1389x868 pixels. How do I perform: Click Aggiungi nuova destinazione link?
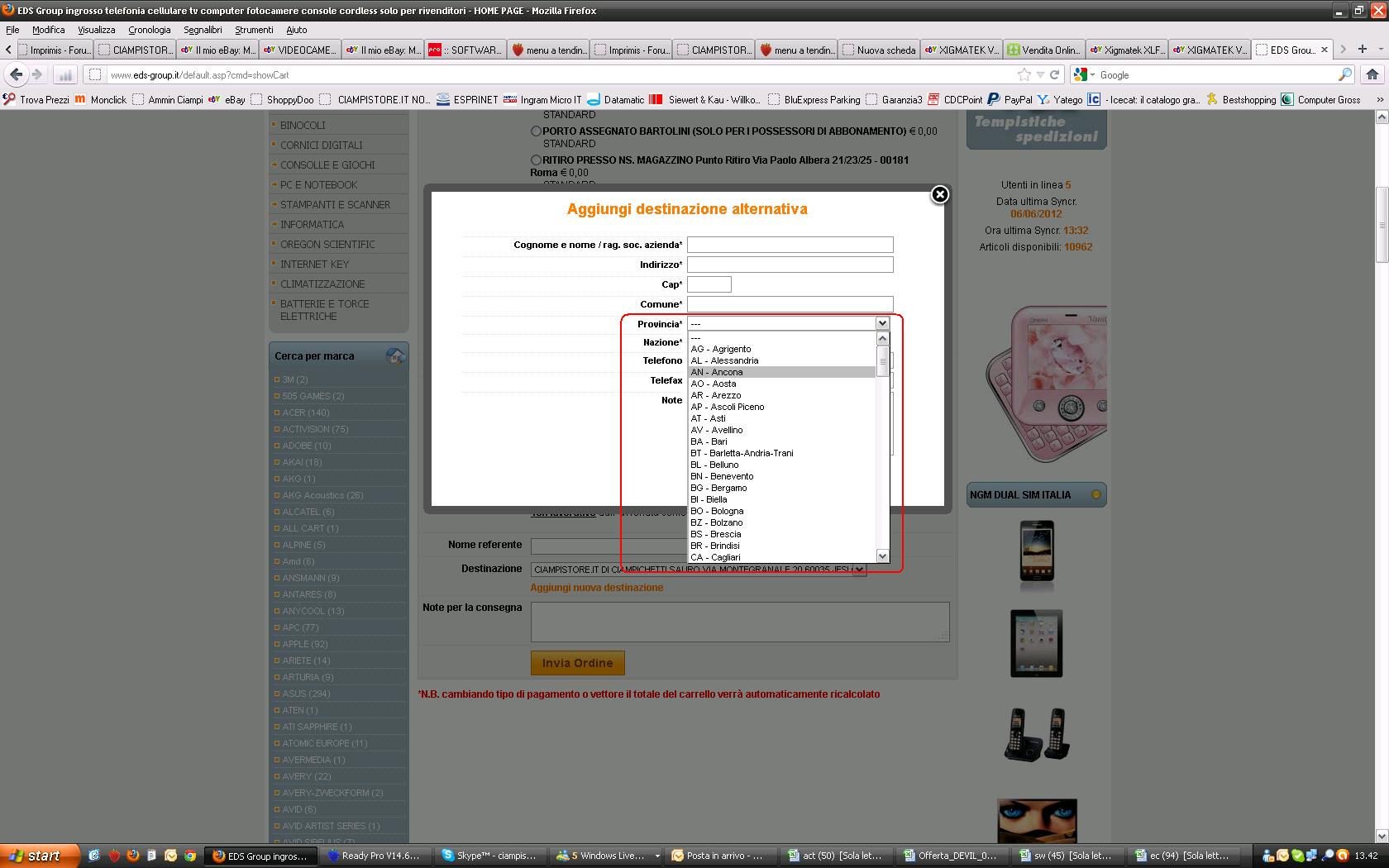(597, 588)
